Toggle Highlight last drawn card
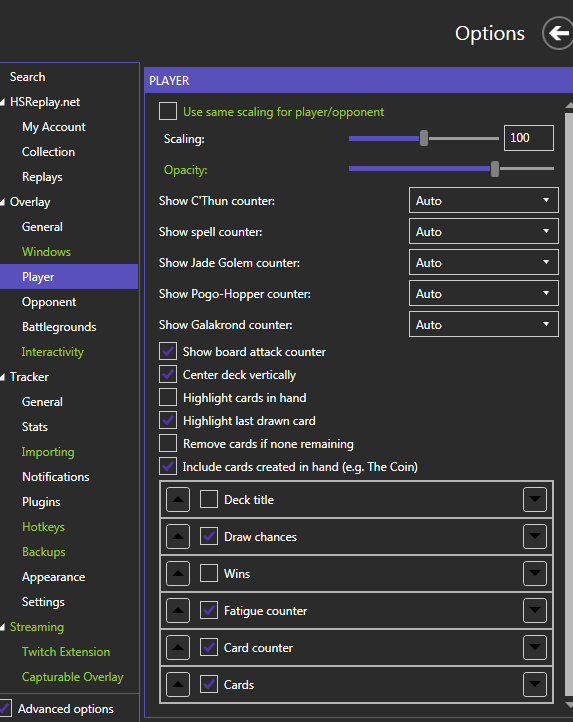Image resolution: width=573 pixels, height=722 pixels. [168, 420]
